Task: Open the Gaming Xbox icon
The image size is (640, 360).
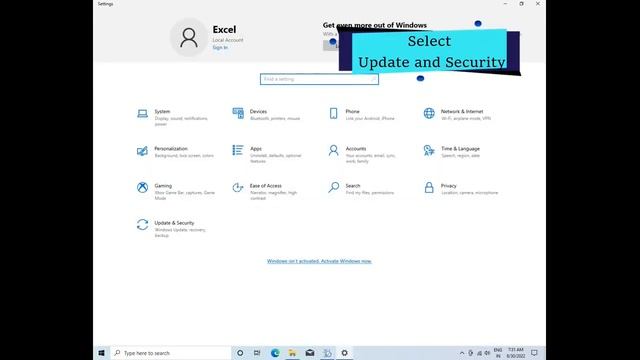Action: point(142,187)
